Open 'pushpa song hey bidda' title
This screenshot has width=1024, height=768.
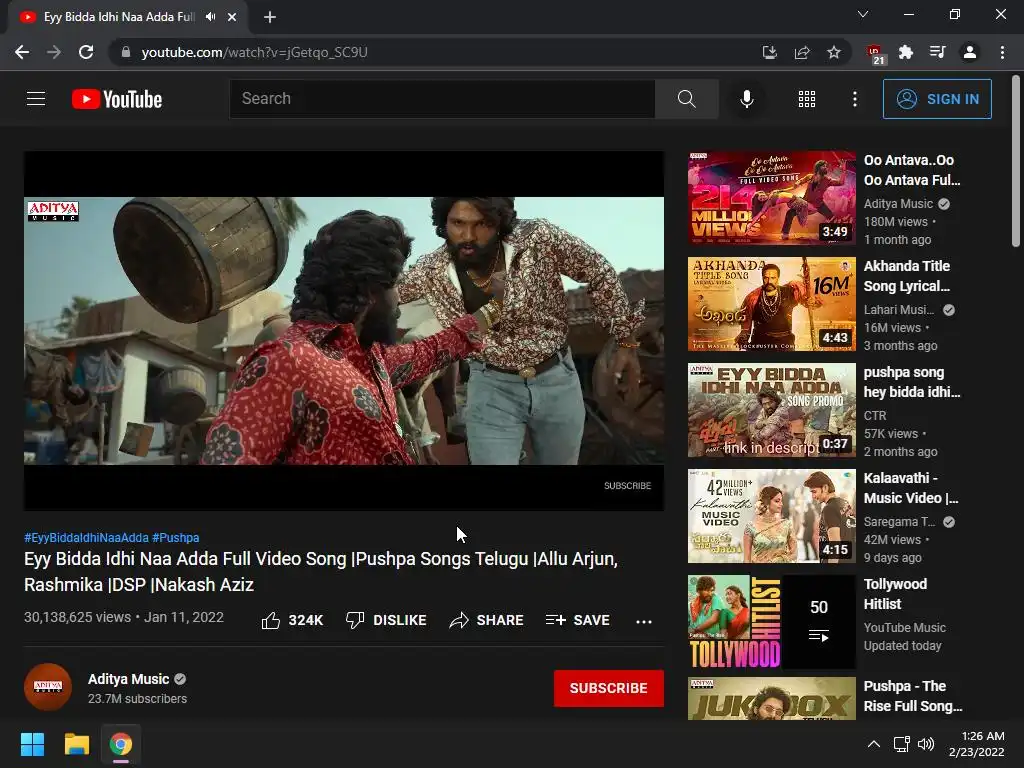tap(912, 382)
